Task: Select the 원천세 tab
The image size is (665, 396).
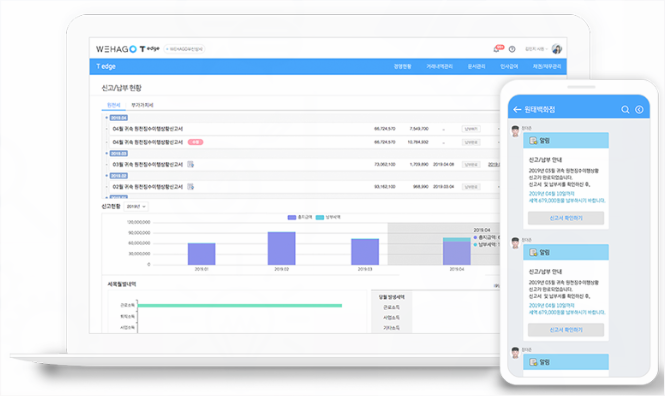Action: (x=114, y=105)
